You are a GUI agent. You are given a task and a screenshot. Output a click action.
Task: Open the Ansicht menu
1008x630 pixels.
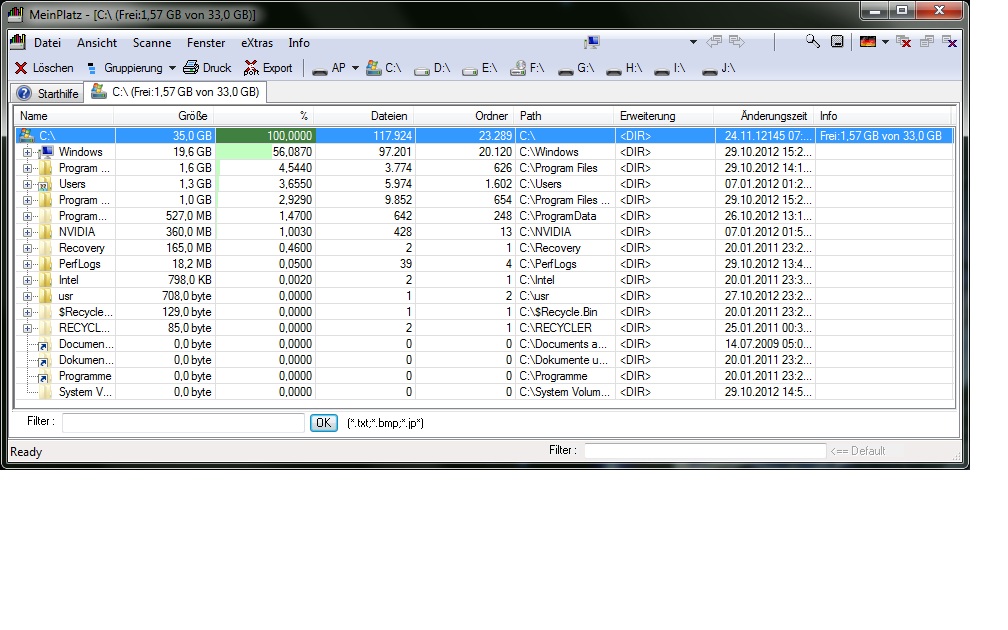[x=97, y=43]
